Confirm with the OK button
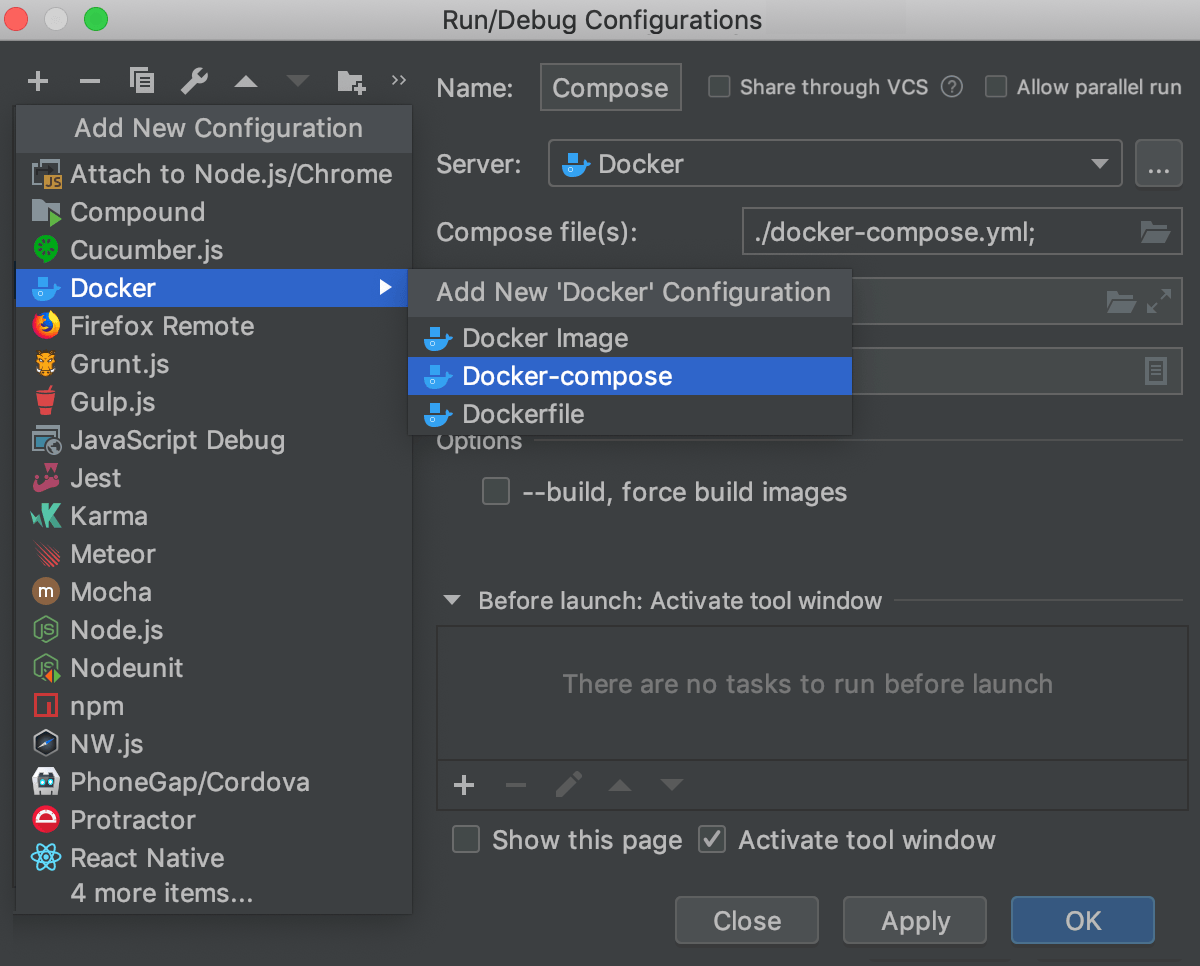Image resolution: width=1200 pixels, height=966 pixels. pyautogui.click(x=1083, y=921)
